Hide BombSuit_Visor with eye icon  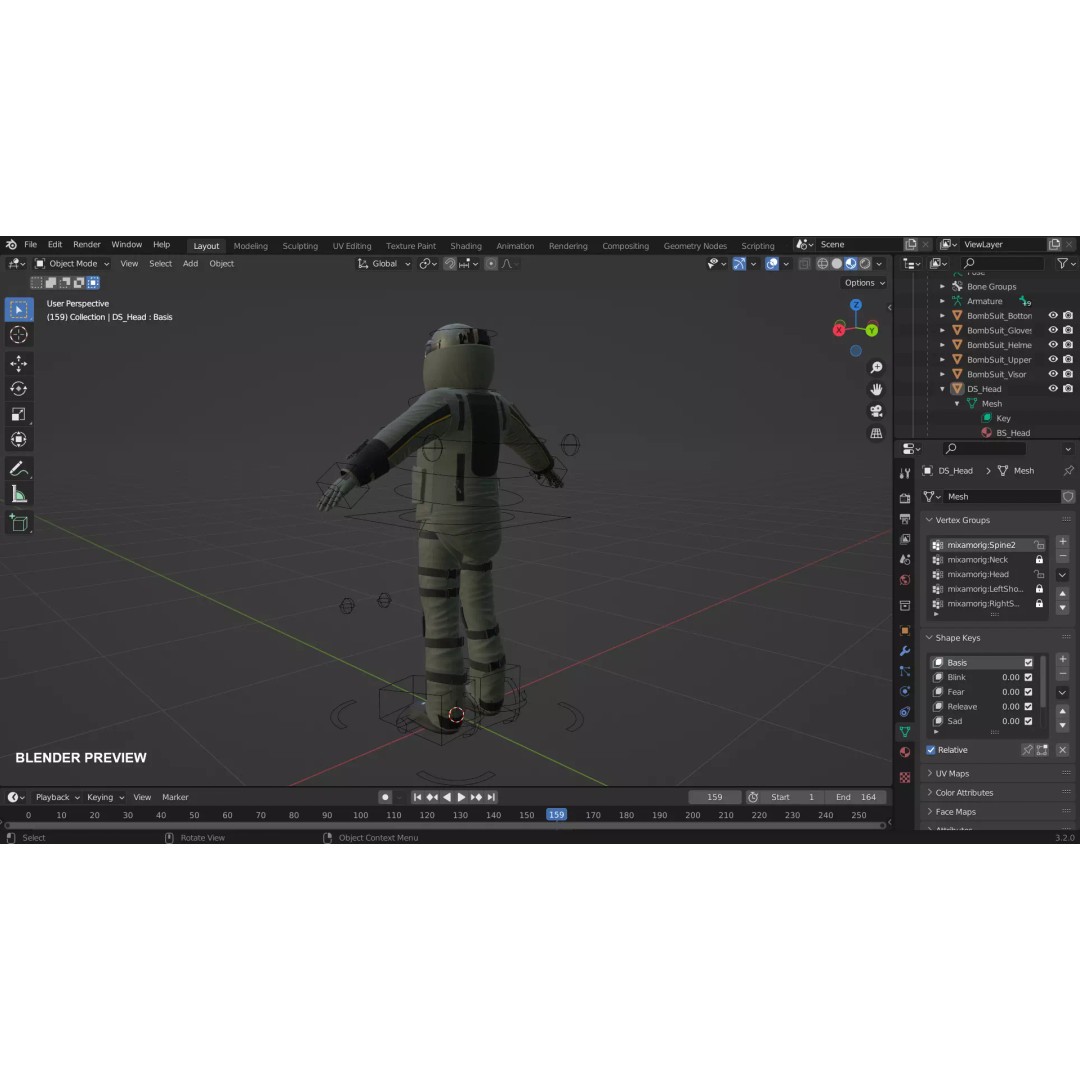1053,374
